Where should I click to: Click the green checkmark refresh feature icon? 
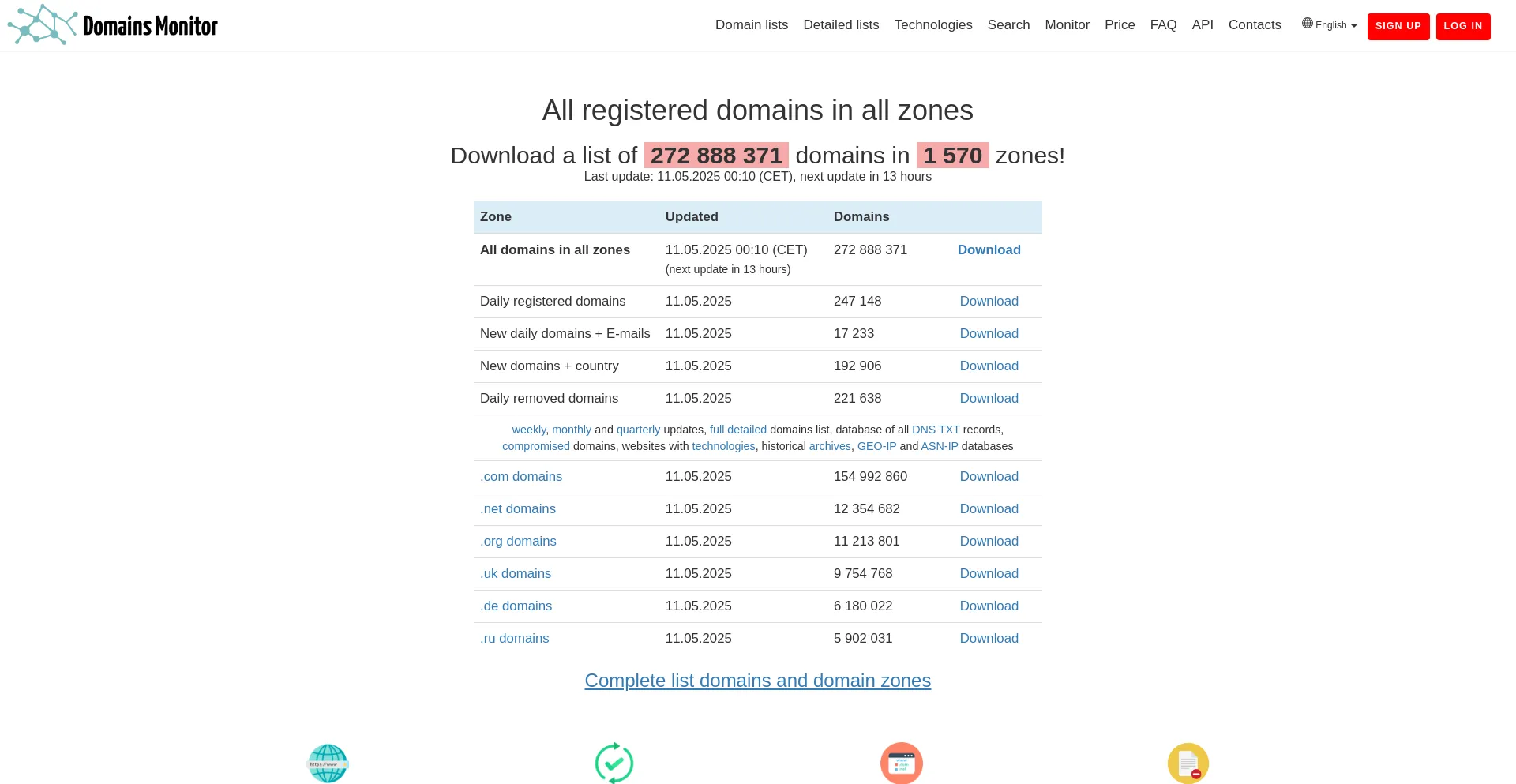[x=614, y=763]
